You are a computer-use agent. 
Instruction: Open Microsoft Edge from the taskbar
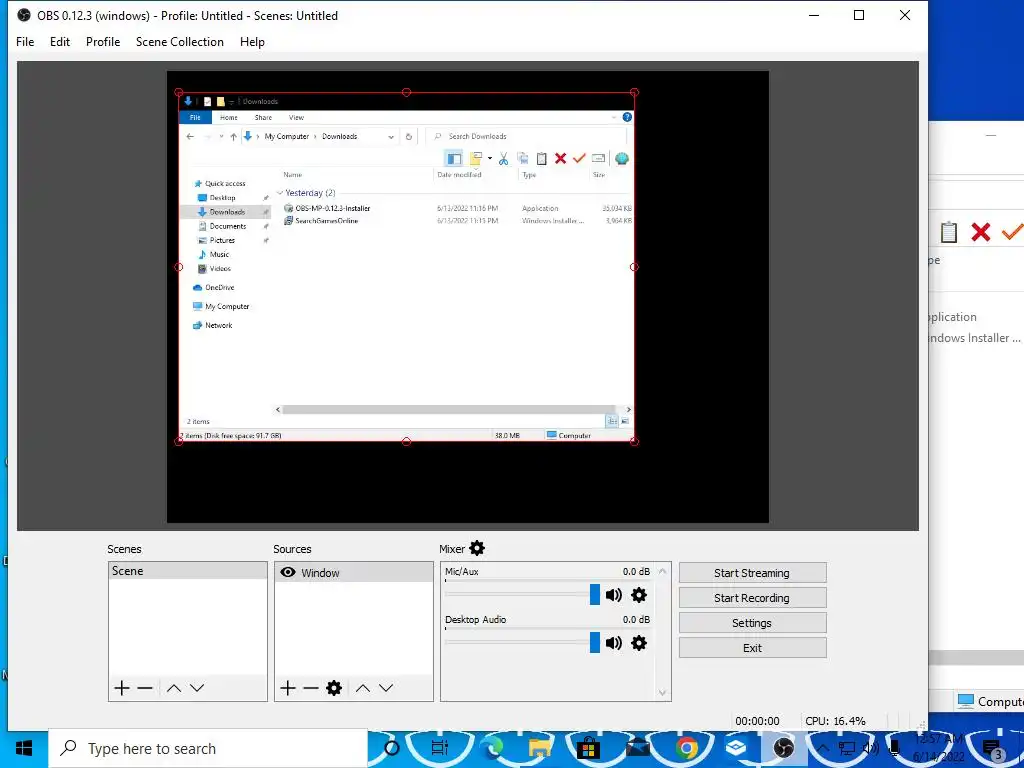click(493, 748)
